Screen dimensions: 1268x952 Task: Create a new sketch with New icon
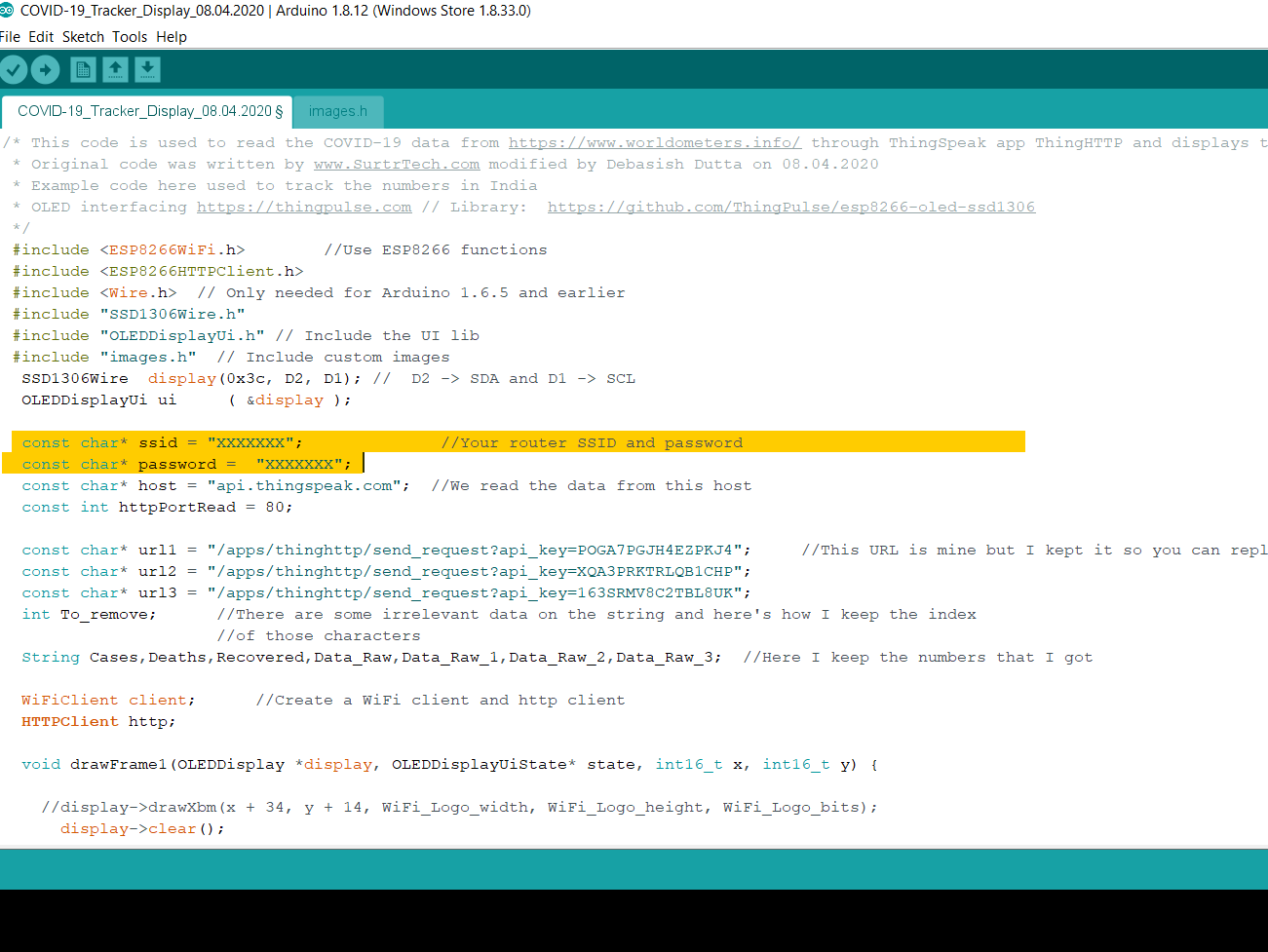click(83, 69)
